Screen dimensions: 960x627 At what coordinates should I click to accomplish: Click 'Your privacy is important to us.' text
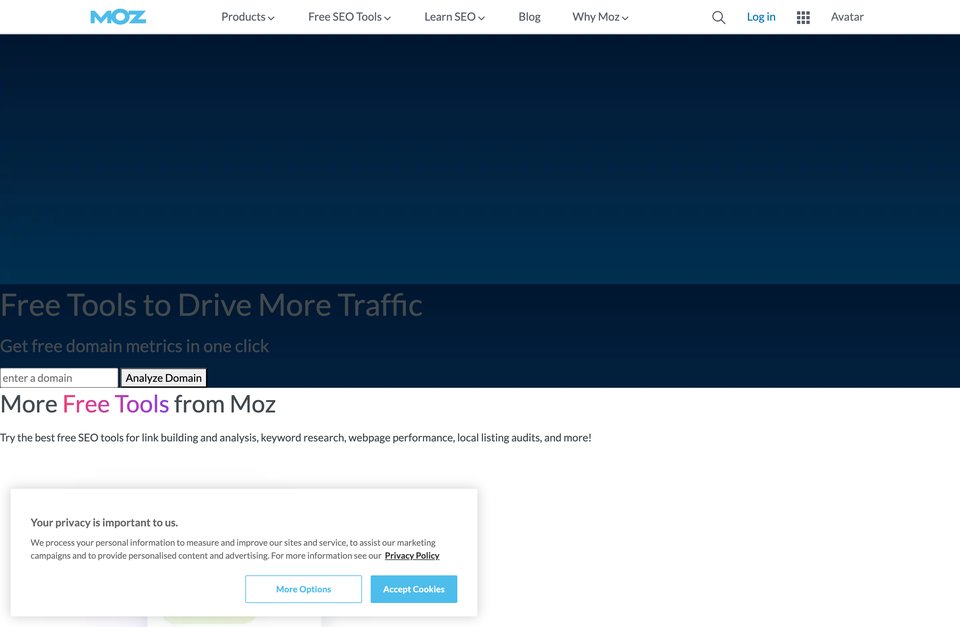click(104, 522)
